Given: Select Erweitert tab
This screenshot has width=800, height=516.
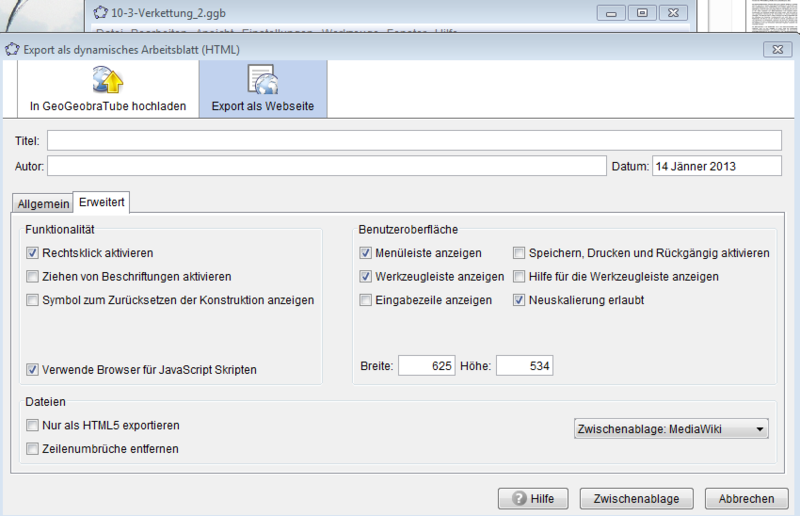Looking at the screenshot, I should pyautogui.click(x=102, y=202).
